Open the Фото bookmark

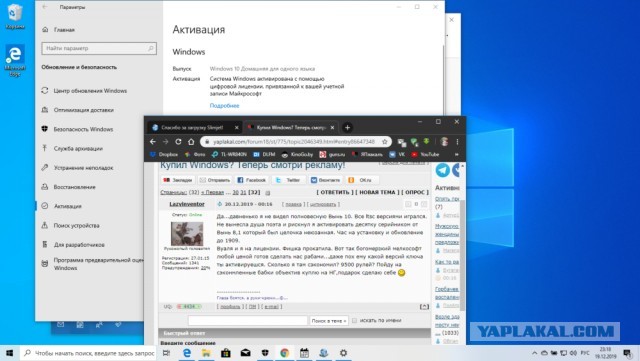[x=195, y=154]
